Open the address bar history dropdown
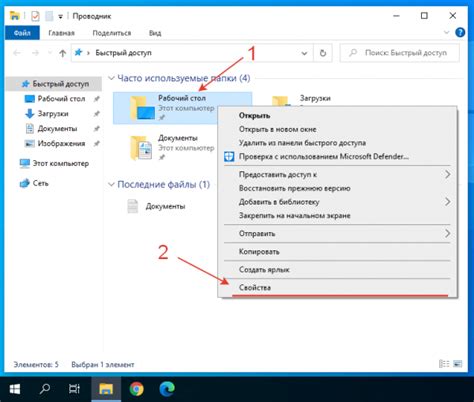Screen dimensions: 474x402 click(x=304, y=53)
